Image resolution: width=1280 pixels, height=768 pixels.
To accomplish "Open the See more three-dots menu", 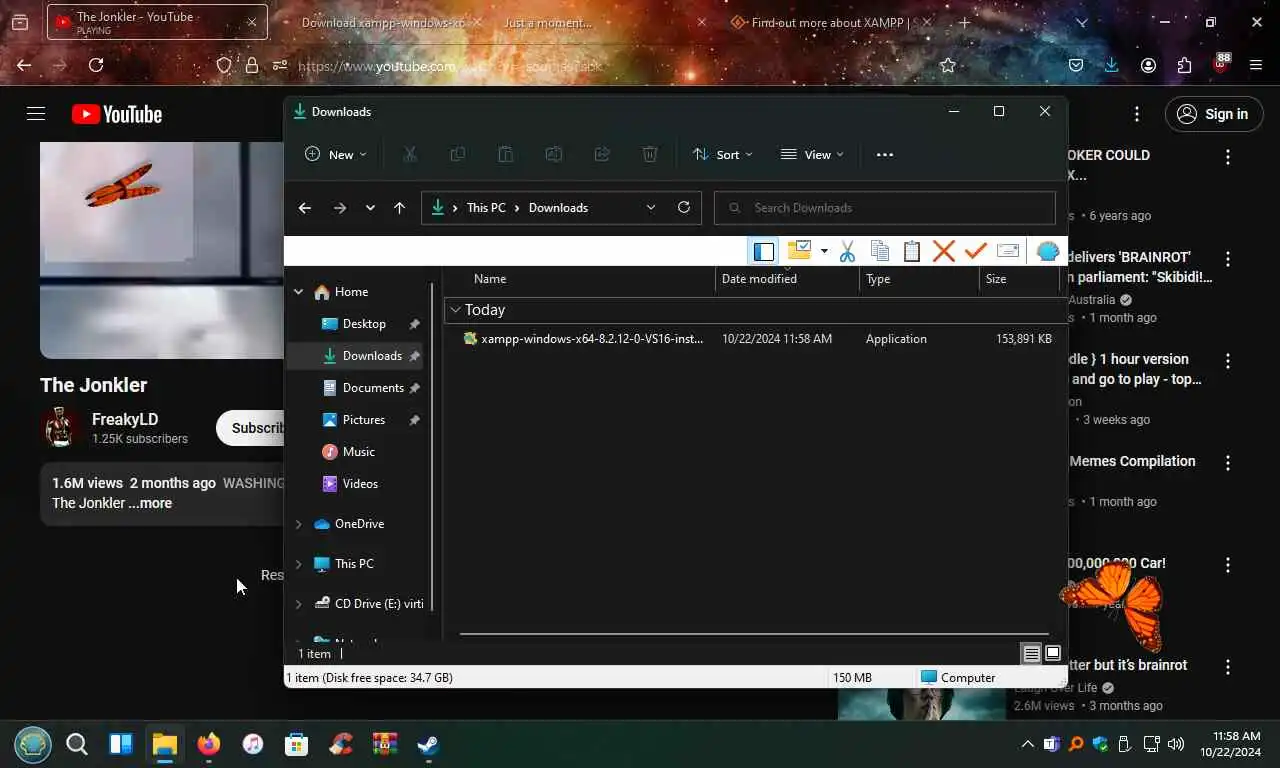I will 884,154.
